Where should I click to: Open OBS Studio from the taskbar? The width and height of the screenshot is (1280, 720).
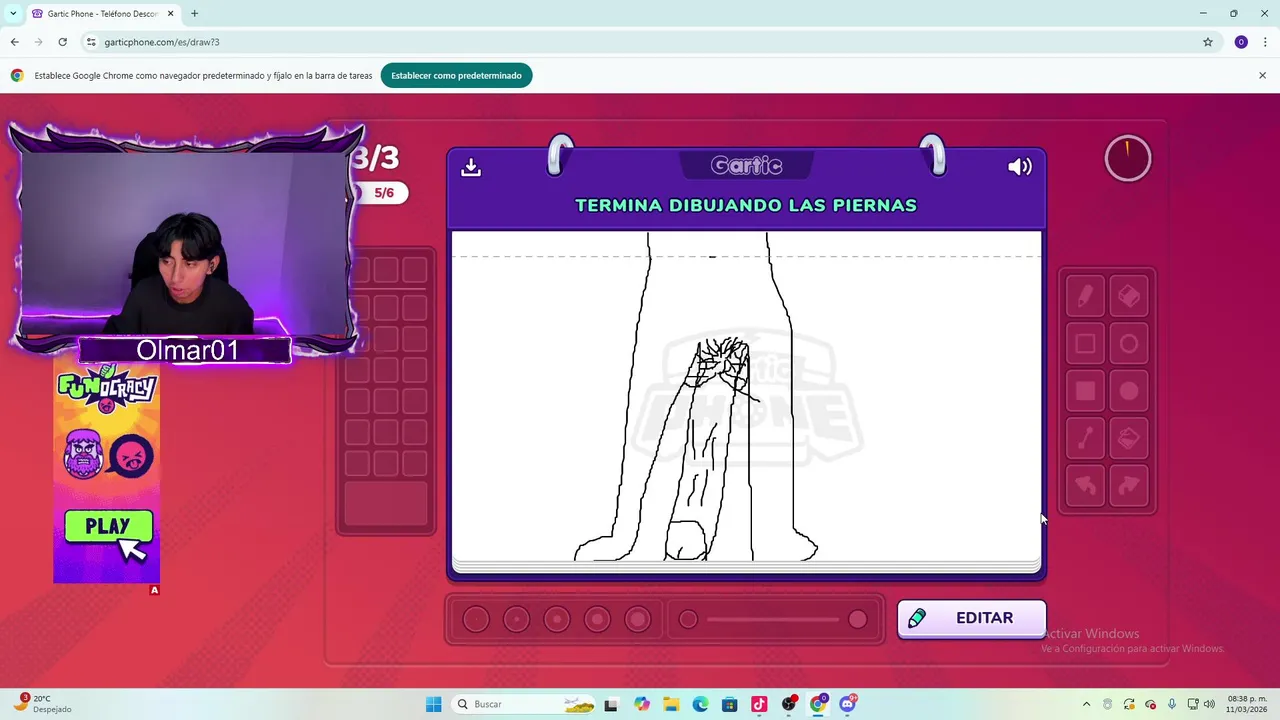789,704
